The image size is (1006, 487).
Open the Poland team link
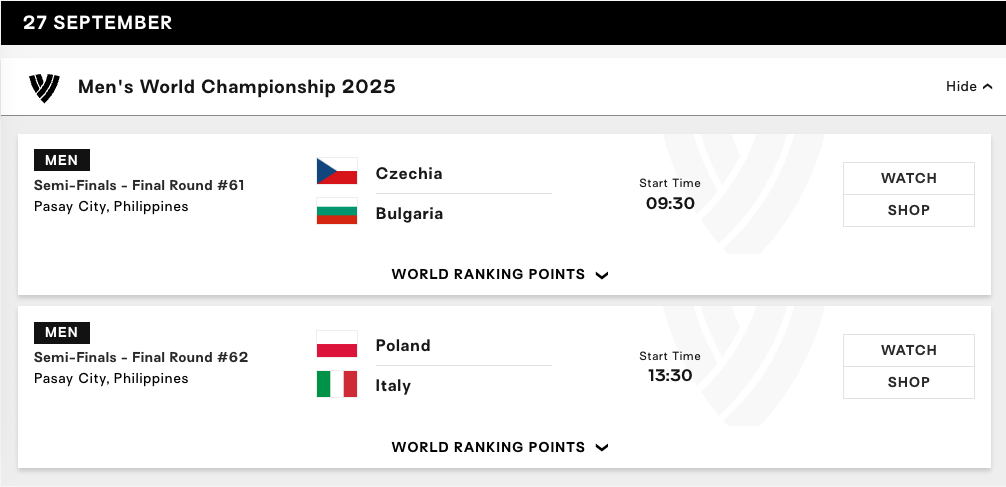(403, 346)
